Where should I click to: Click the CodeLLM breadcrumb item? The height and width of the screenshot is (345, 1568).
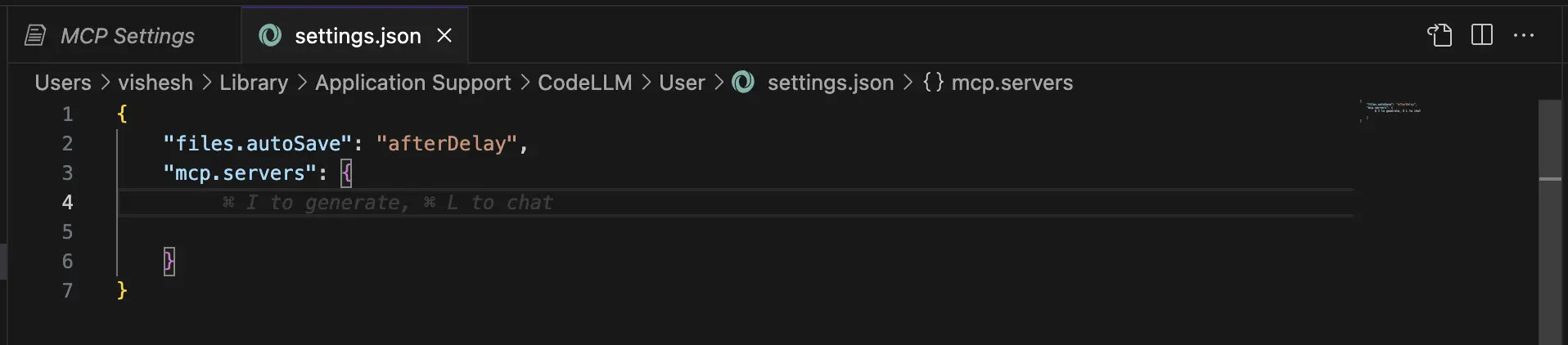585,83
